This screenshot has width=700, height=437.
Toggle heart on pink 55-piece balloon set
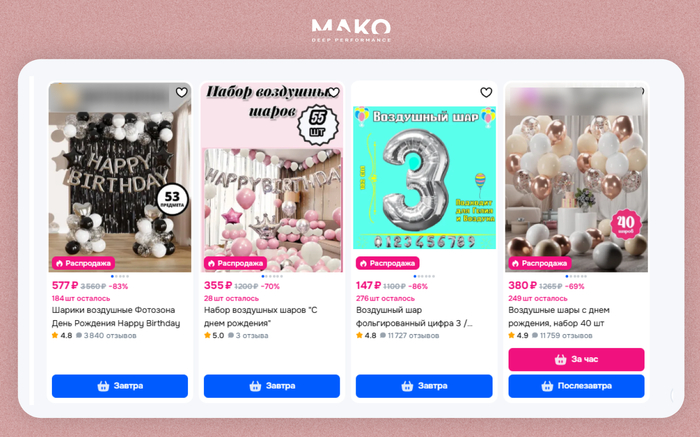[x=333, y=92]
